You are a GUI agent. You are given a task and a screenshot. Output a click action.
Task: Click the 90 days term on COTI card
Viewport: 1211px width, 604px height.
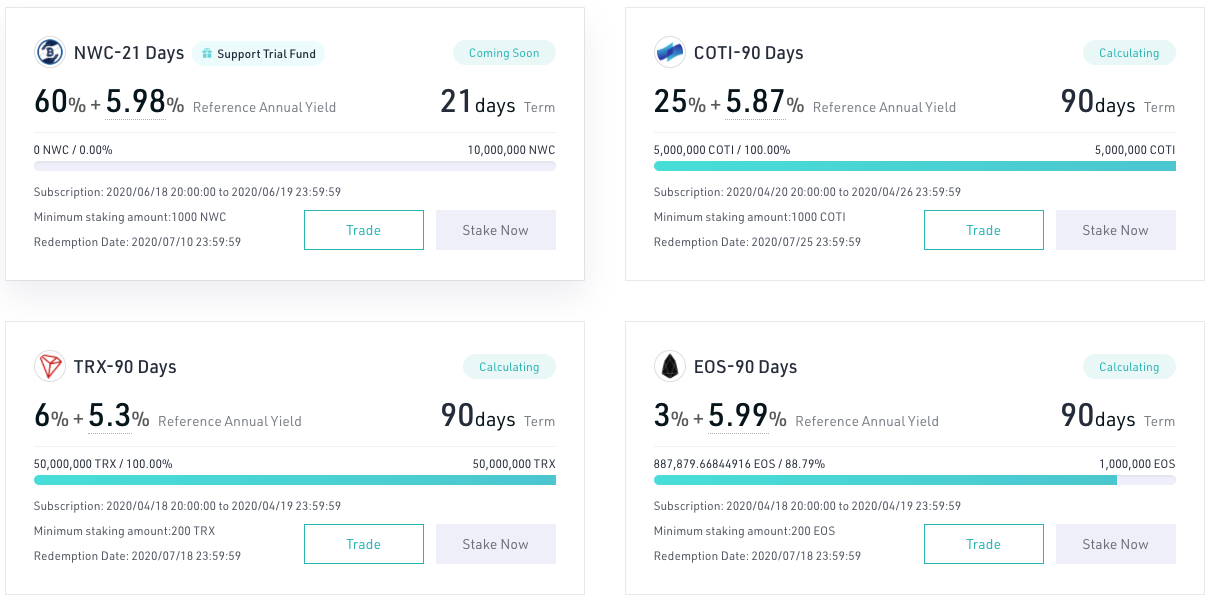(x=1098, y=102)
